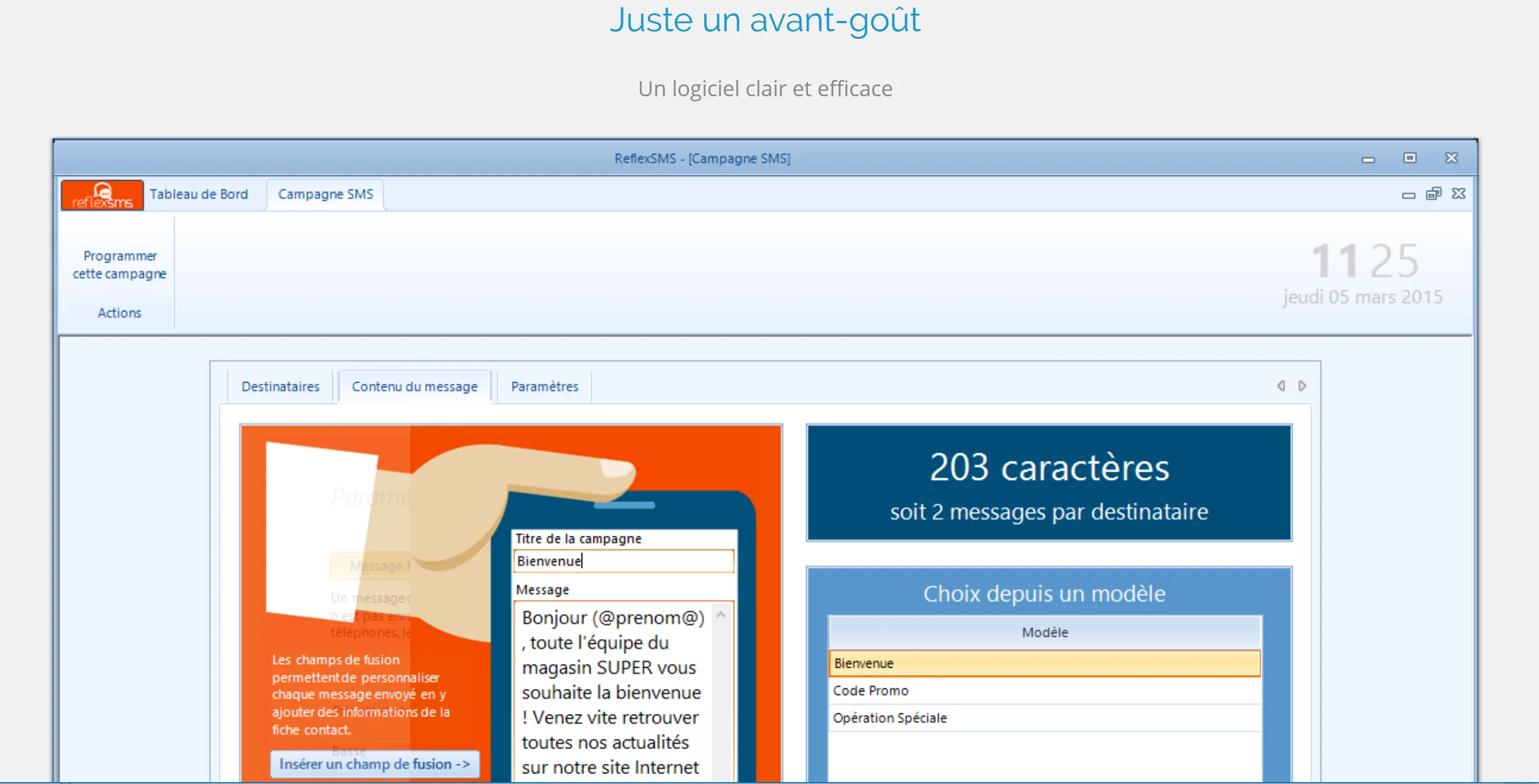
Task: Open the Tableau de Bord tab
Action: [199, 194]
